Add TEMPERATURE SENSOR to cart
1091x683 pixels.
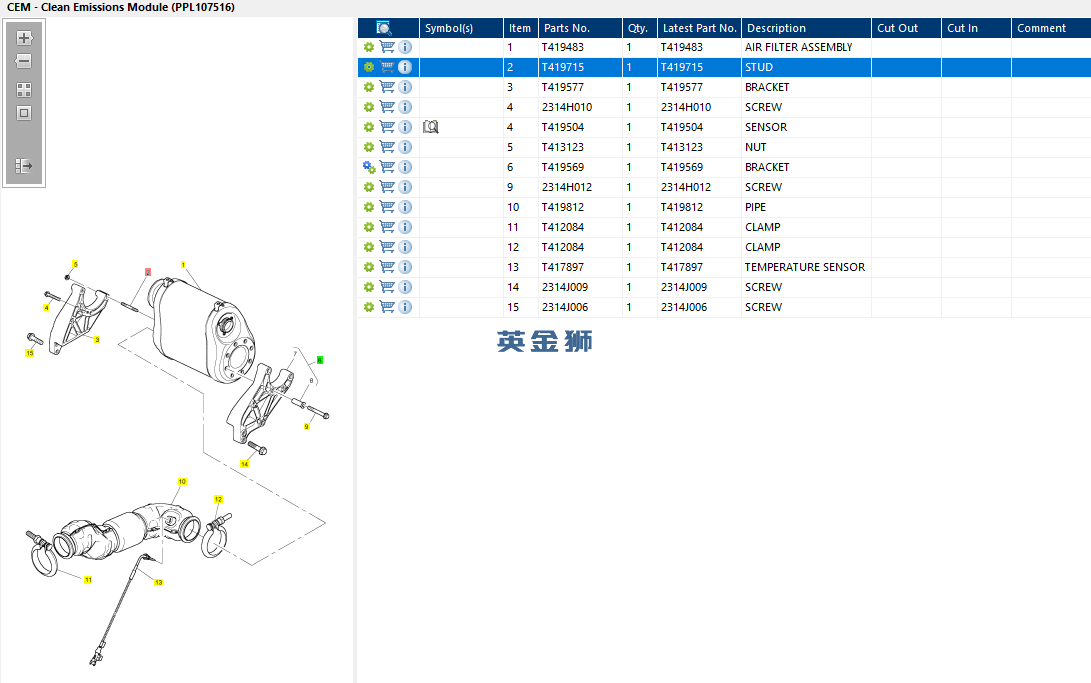388,267
